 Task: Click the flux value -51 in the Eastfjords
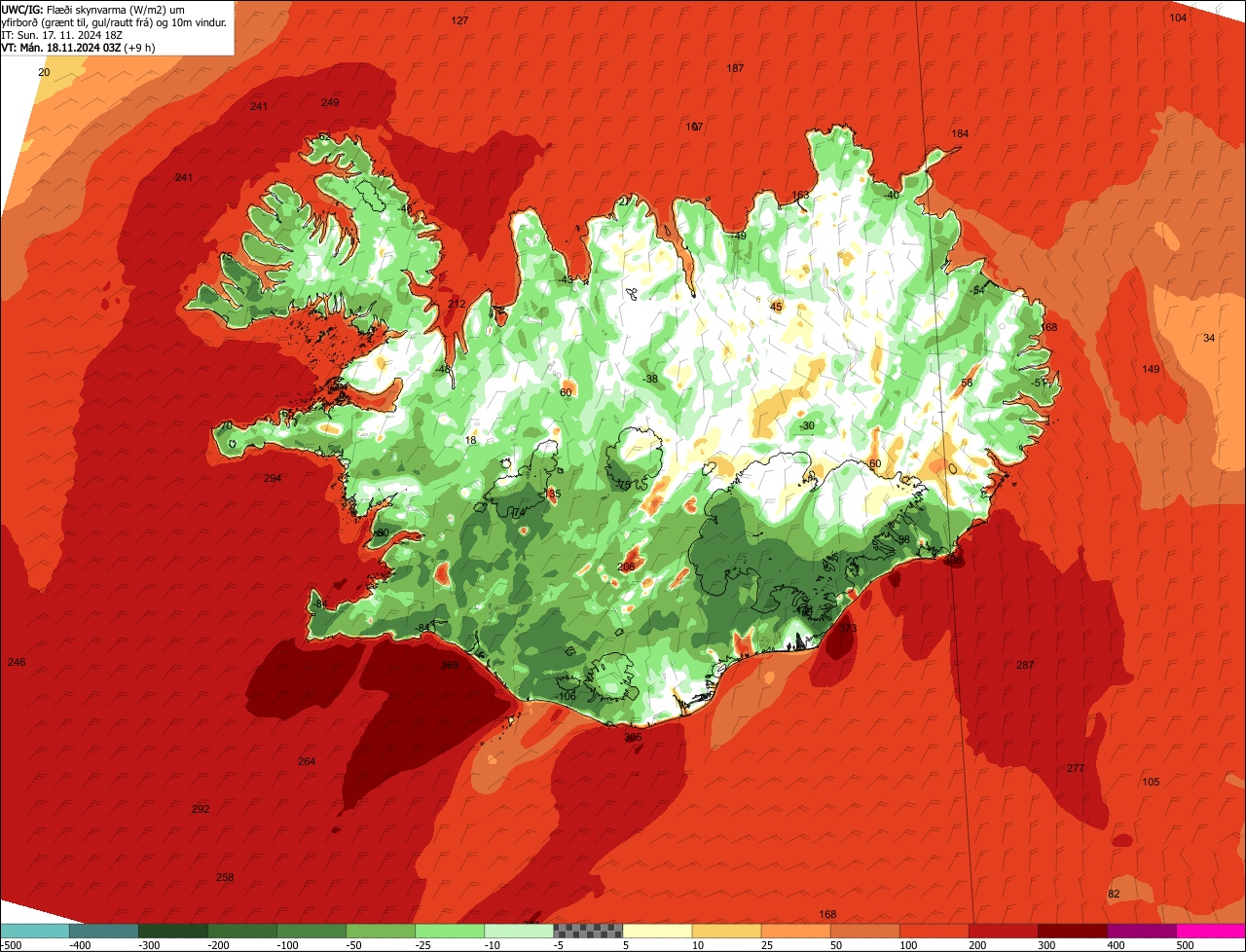pyautogui.click(x=1041, y=383)
